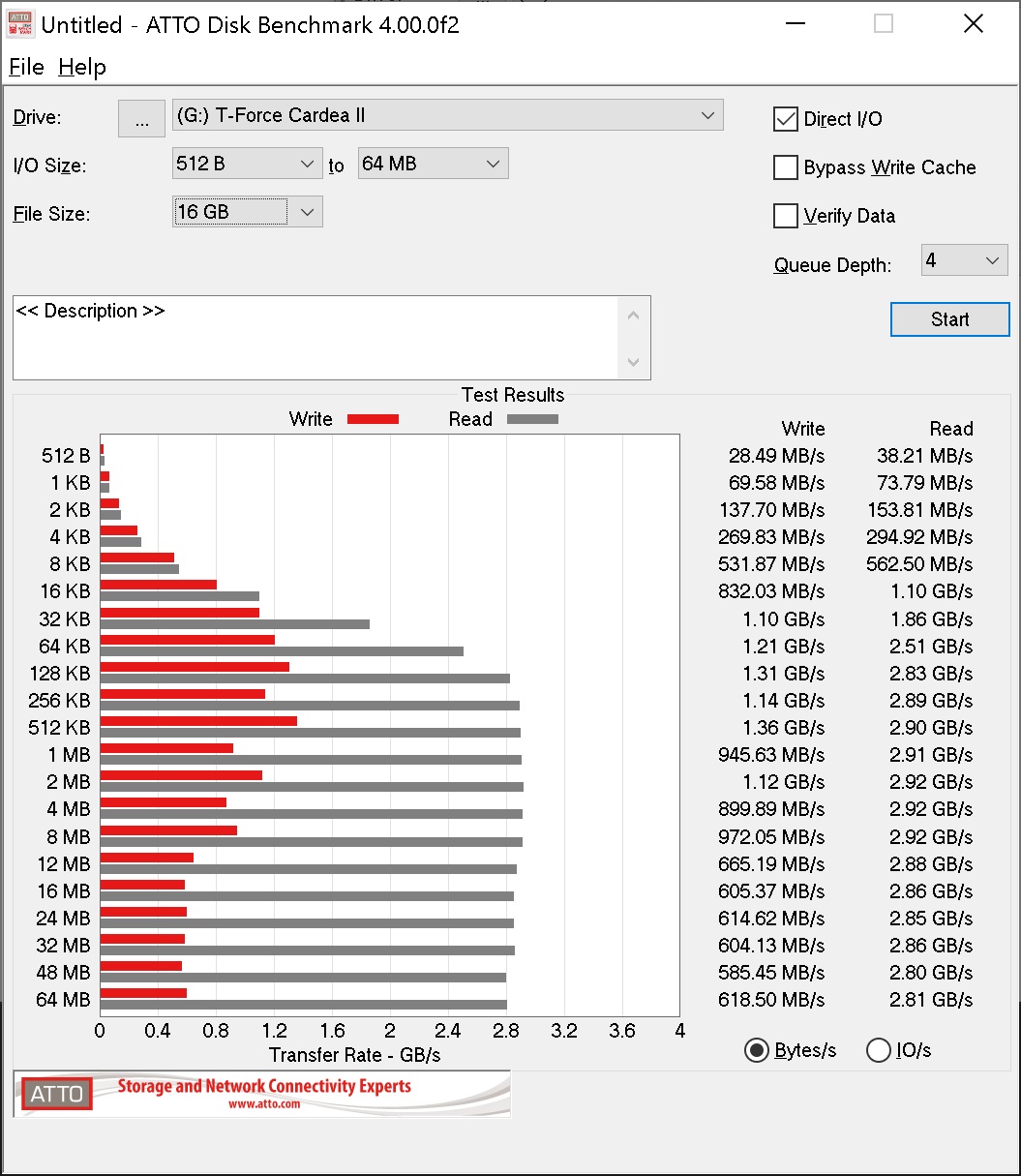Screen dimensions: 1021x1176
Task: Click the write value 137.70 MB/s
Action: (771, 510)
